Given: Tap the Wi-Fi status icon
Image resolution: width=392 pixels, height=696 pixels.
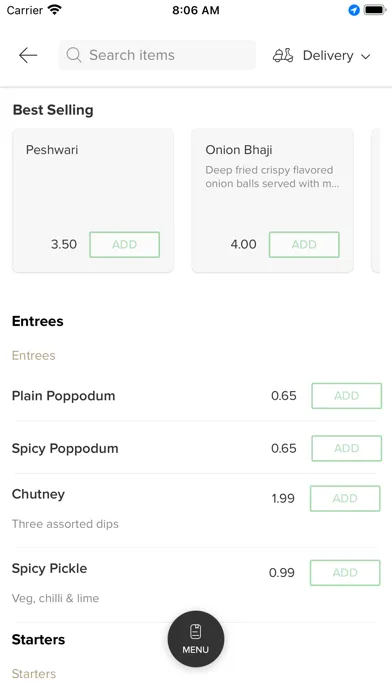Looking at the screenshot, I should coord(55,10).
